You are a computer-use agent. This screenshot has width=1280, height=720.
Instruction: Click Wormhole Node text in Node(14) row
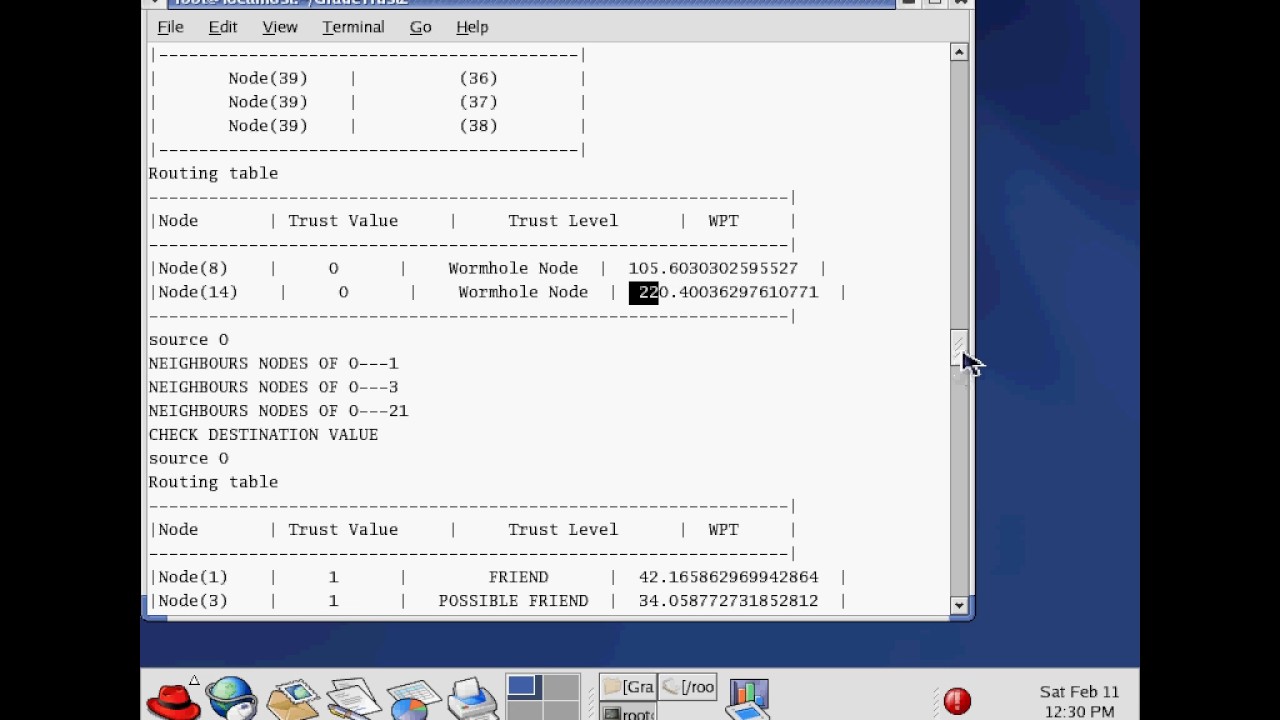click(523, 292)
